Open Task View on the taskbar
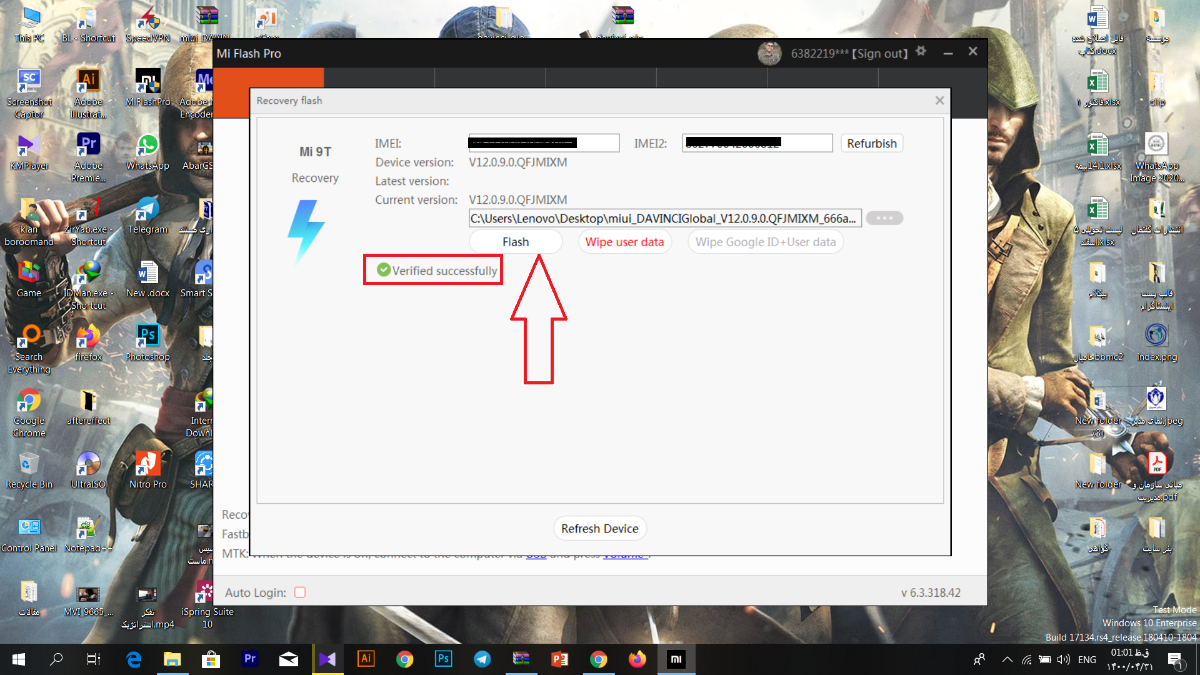 pyautogui.click(x=93, y=659)
